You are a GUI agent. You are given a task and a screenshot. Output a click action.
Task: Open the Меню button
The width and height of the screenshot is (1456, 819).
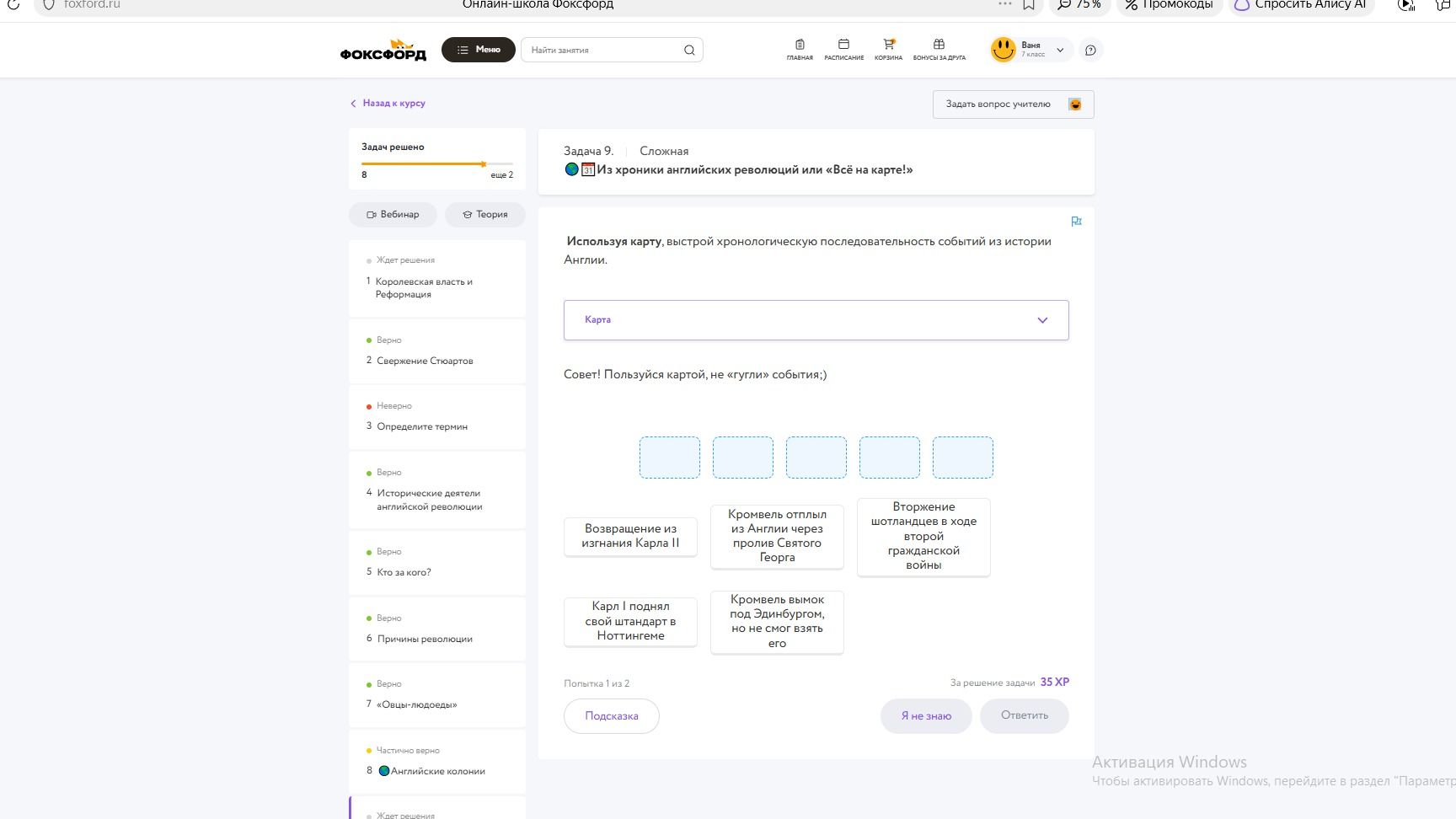(x=479, y=50)
